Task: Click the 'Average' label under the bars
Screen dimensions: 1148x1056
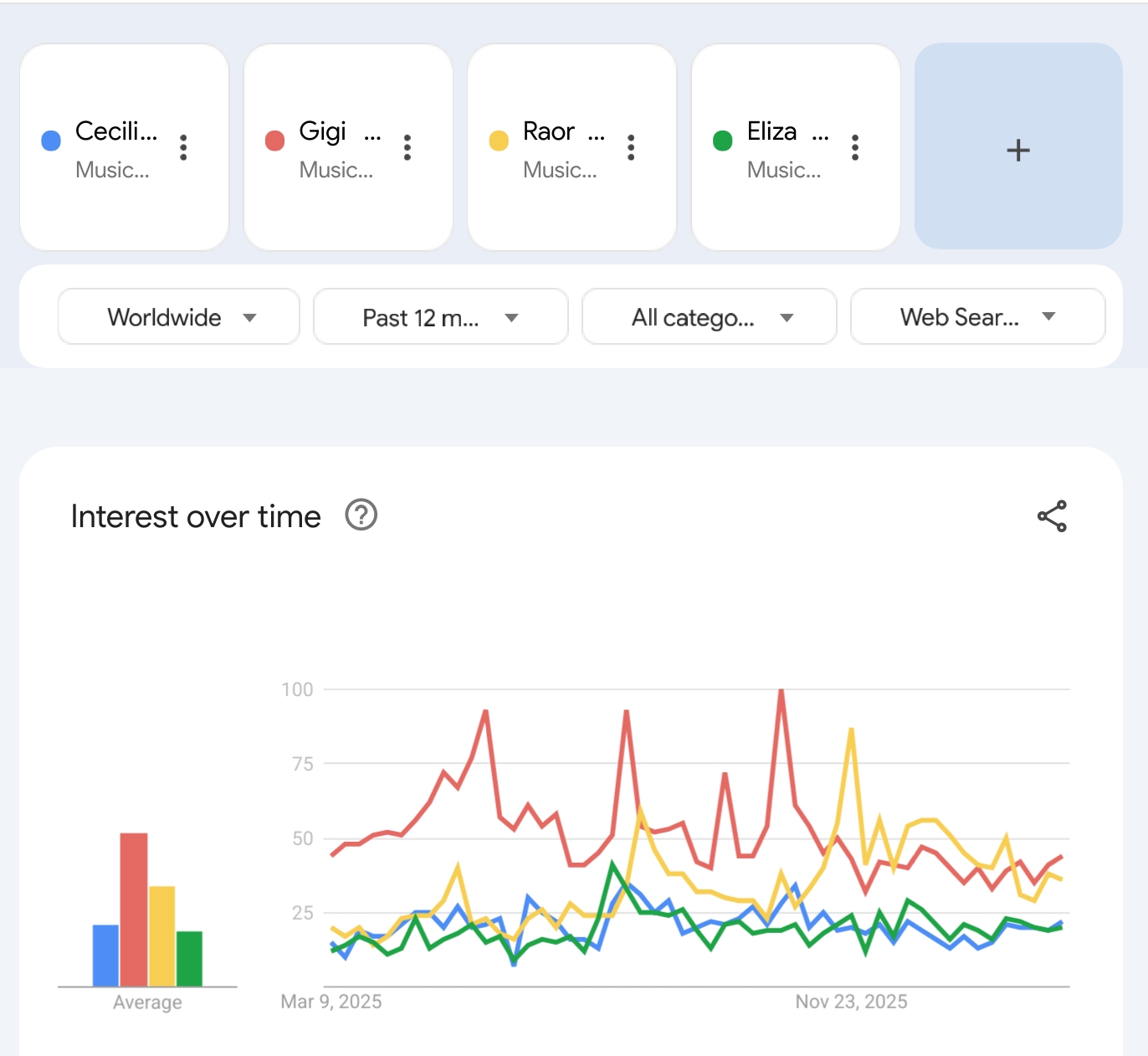Action: pos(147,1002)
